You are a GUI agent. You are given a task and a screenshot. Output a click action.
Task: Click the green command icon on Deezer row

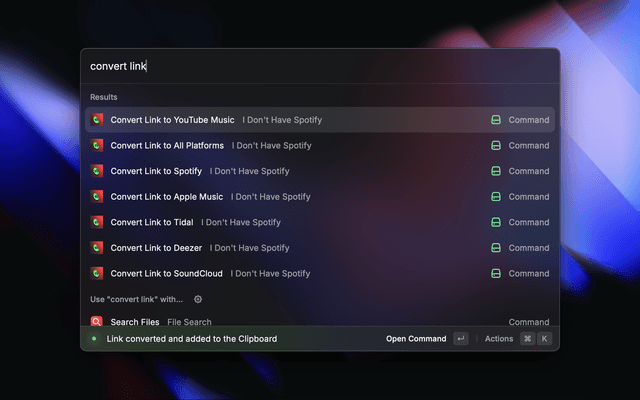(495, 248)
